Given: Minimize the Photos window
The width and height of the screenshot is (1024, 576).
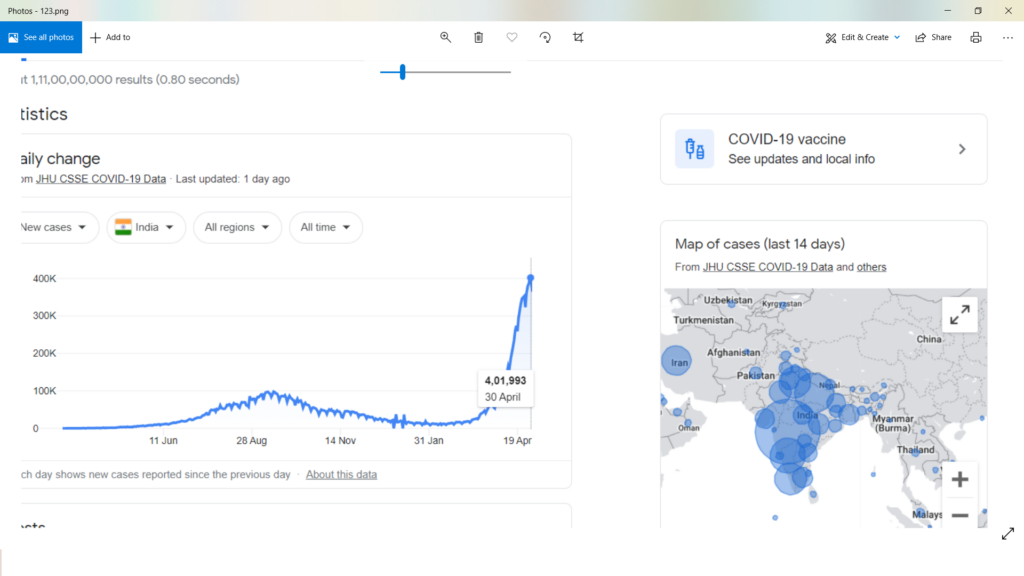Looking at the screenshot, I should click(948, 10).
